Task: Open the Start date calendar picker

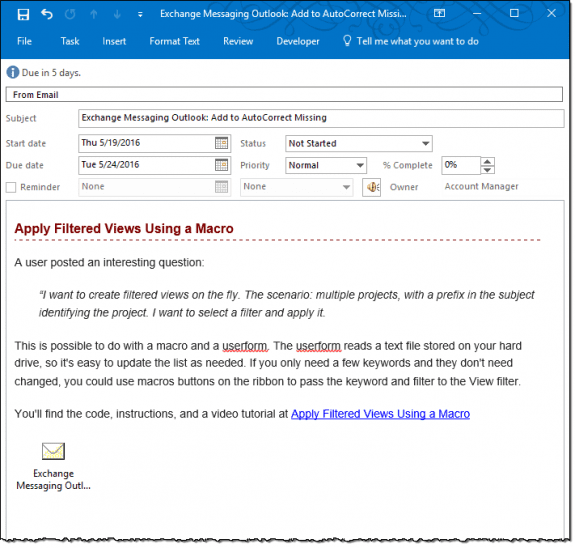Action: (x=221, y=143)
